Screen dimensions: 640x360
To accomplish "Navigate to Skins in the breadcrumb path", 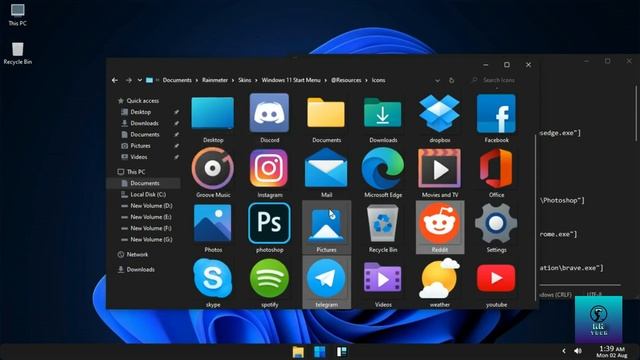I will (x=245, y=80).
